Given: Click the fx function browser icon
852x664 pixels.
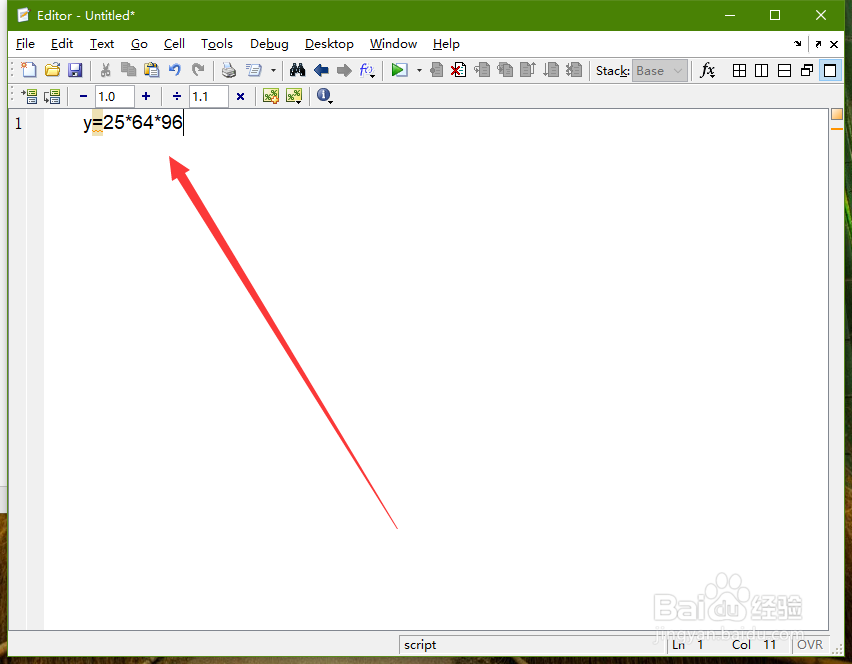Looking at the screenshot, I should [x=707, y=70].
